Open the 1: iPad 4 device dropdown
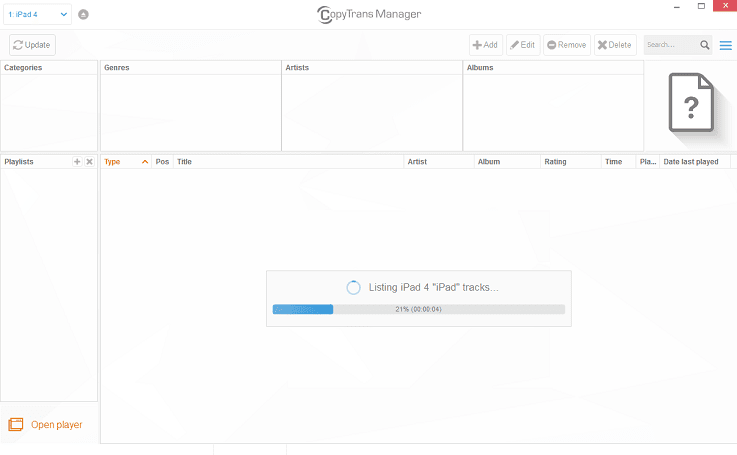Image resolution: width=737 pixels, height=455 pixels. pos(37,15)
